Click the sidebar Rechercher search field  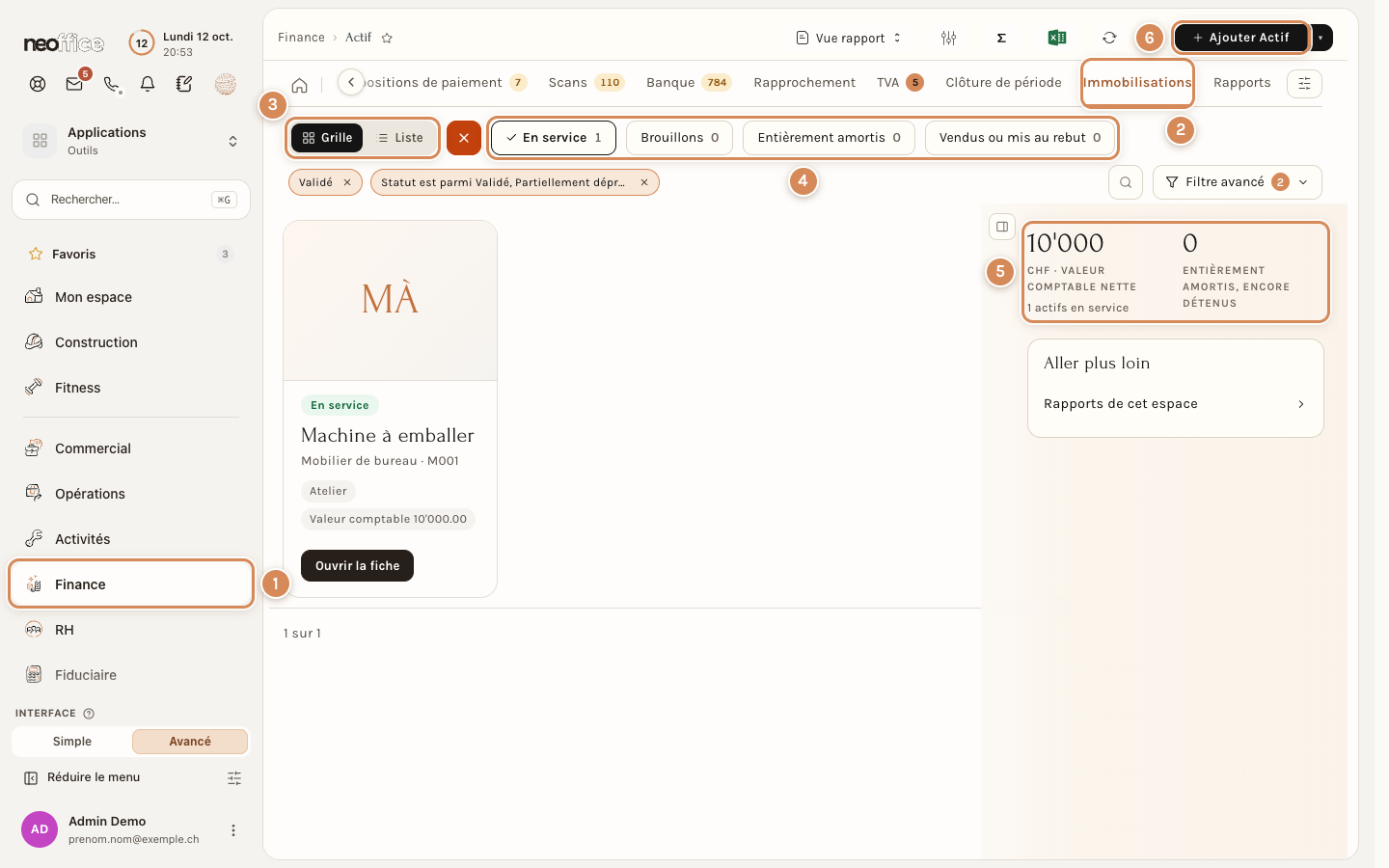click(x=131, y=200)
